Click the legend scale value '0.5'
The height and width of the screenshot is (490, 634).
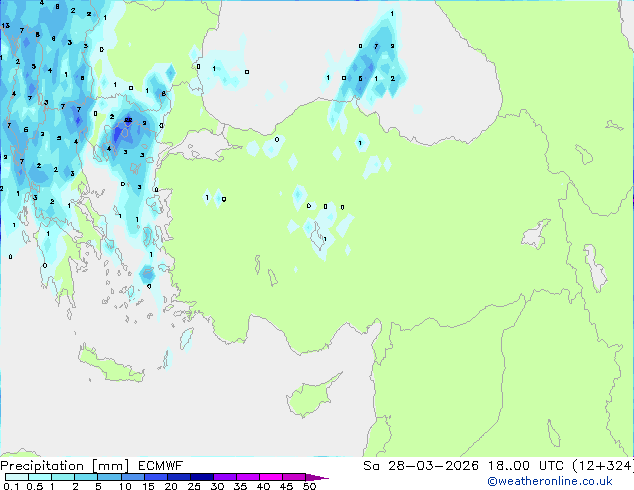35,486
